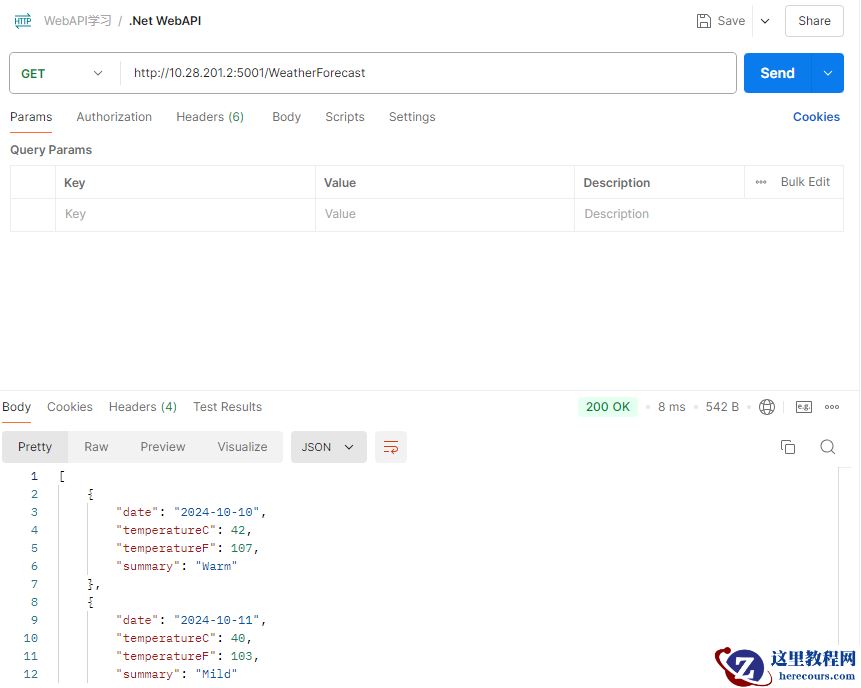
Task: Click the temperatureF value 107
Action: 241,548
